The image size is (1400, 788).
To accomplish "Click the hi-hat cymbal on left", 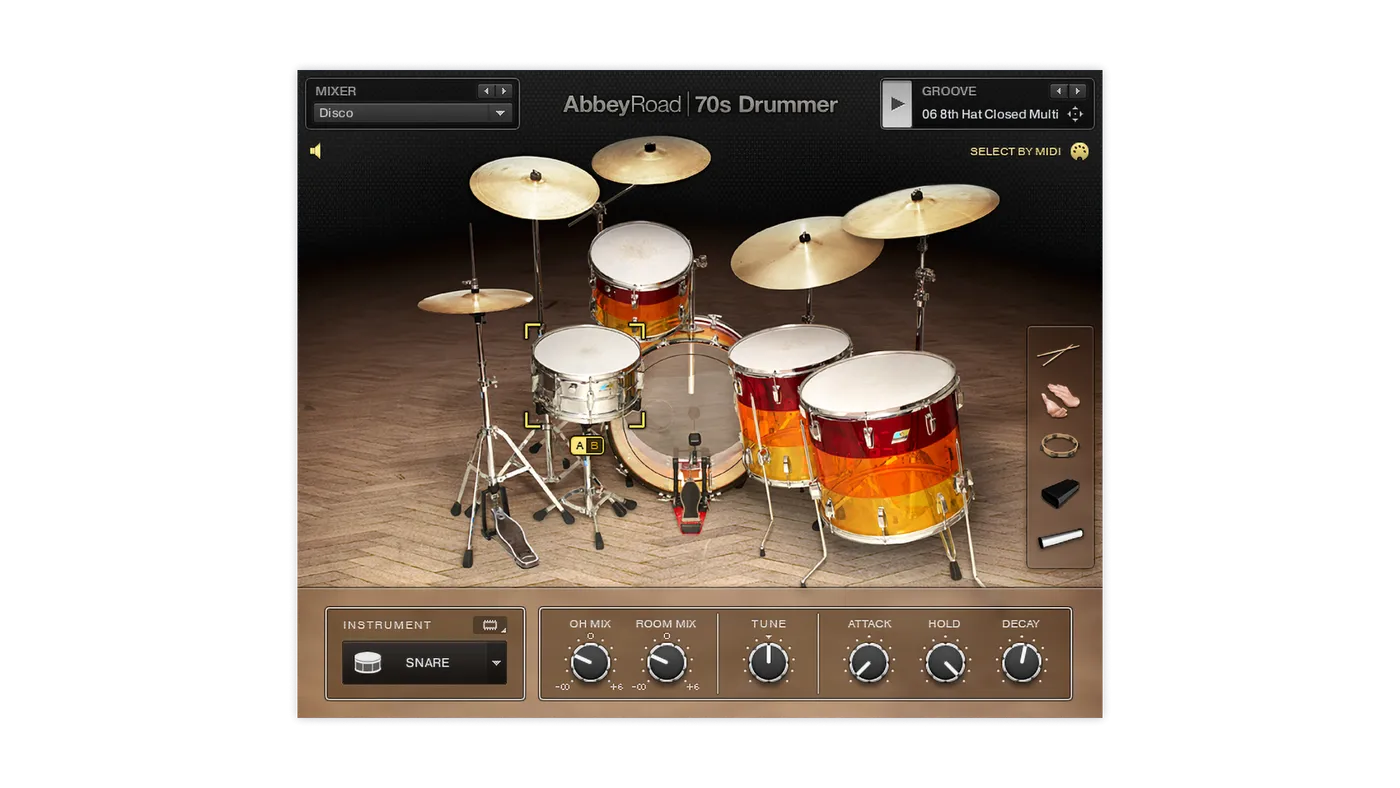I will [475, 300].
